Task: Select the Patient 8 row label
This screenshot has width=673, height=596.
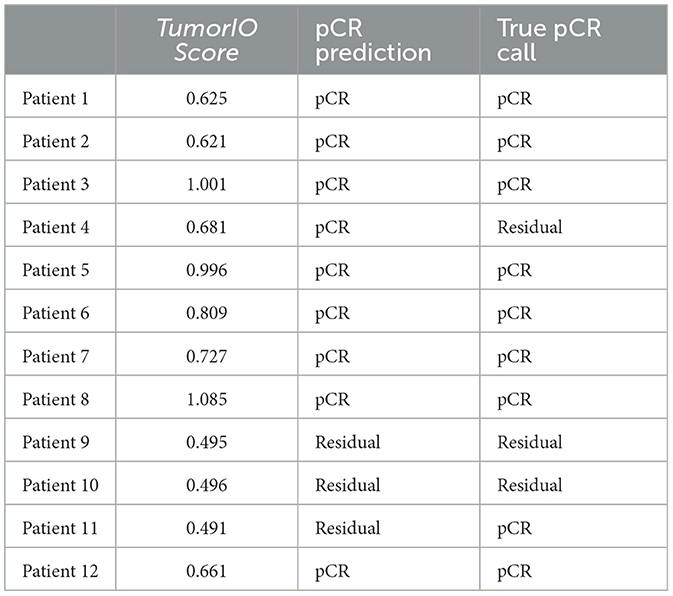Action: (56, 399)
